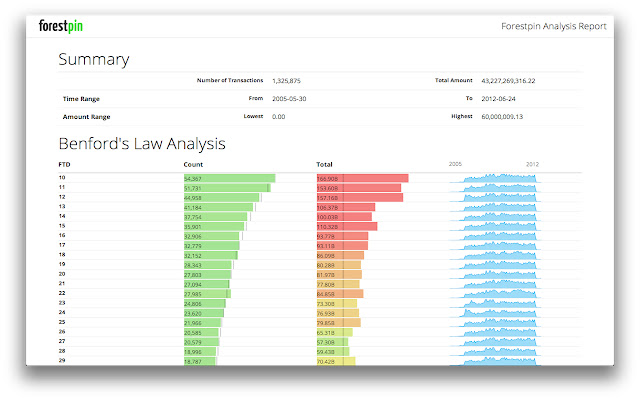
Task: Click the Amount Range row label
Action: pos(87,117)
